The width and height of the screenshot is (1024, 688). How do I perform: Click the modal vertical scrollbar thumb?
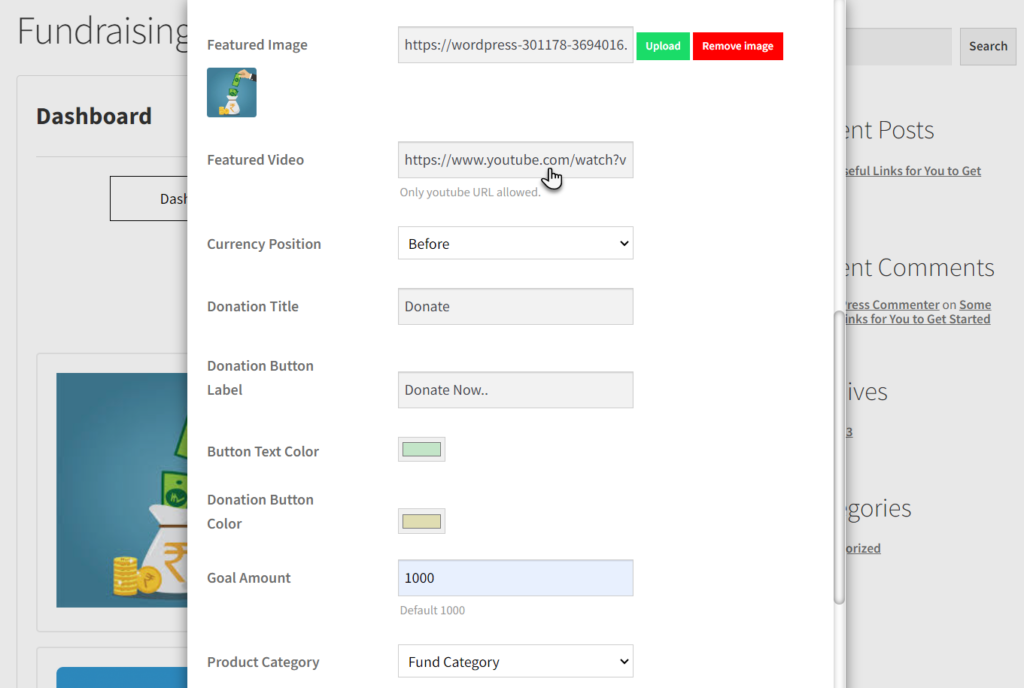click(839, 458)
